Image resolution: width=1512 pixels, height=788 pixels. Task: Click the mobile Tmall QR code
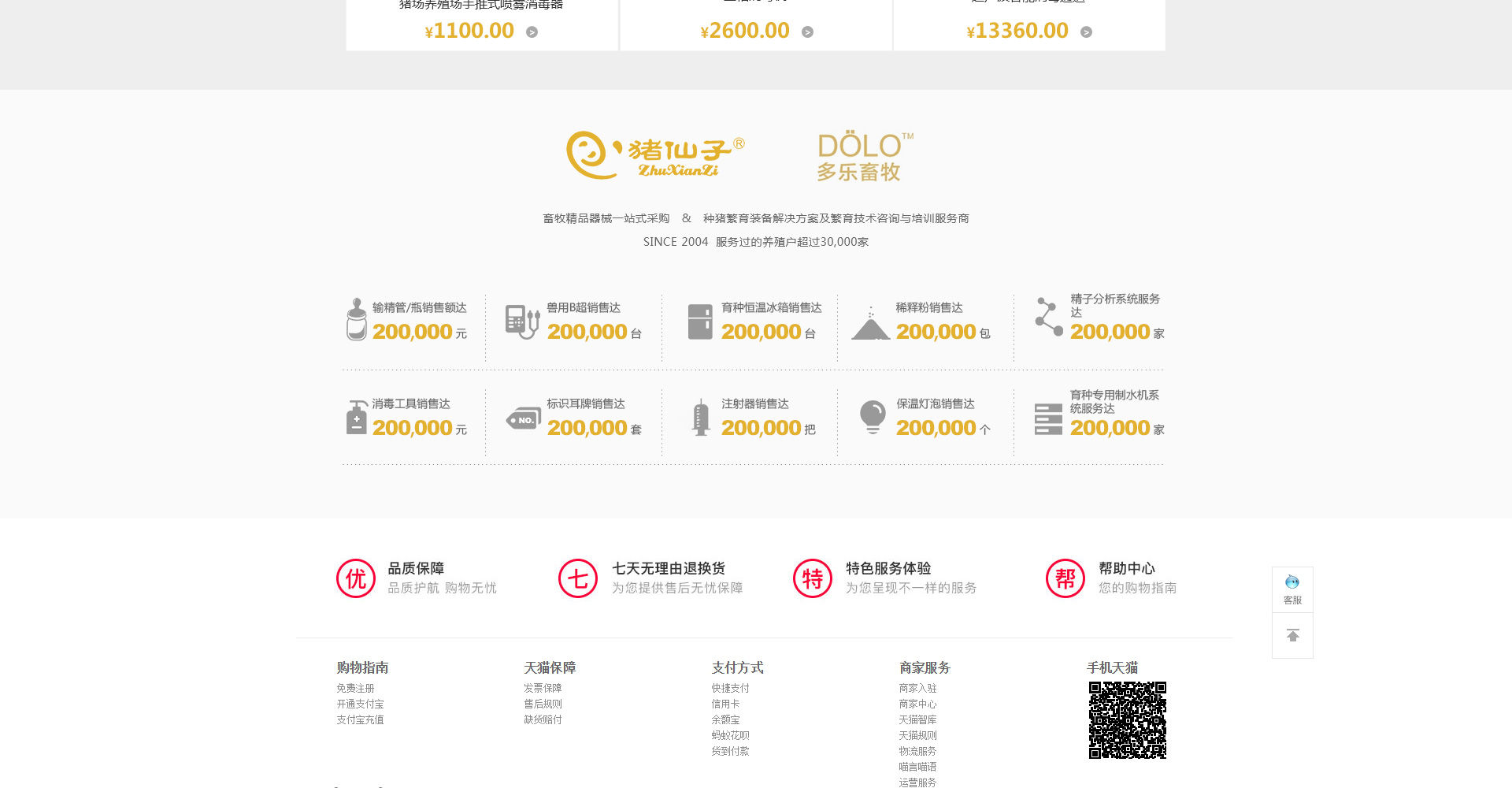tap(1127, 720)
